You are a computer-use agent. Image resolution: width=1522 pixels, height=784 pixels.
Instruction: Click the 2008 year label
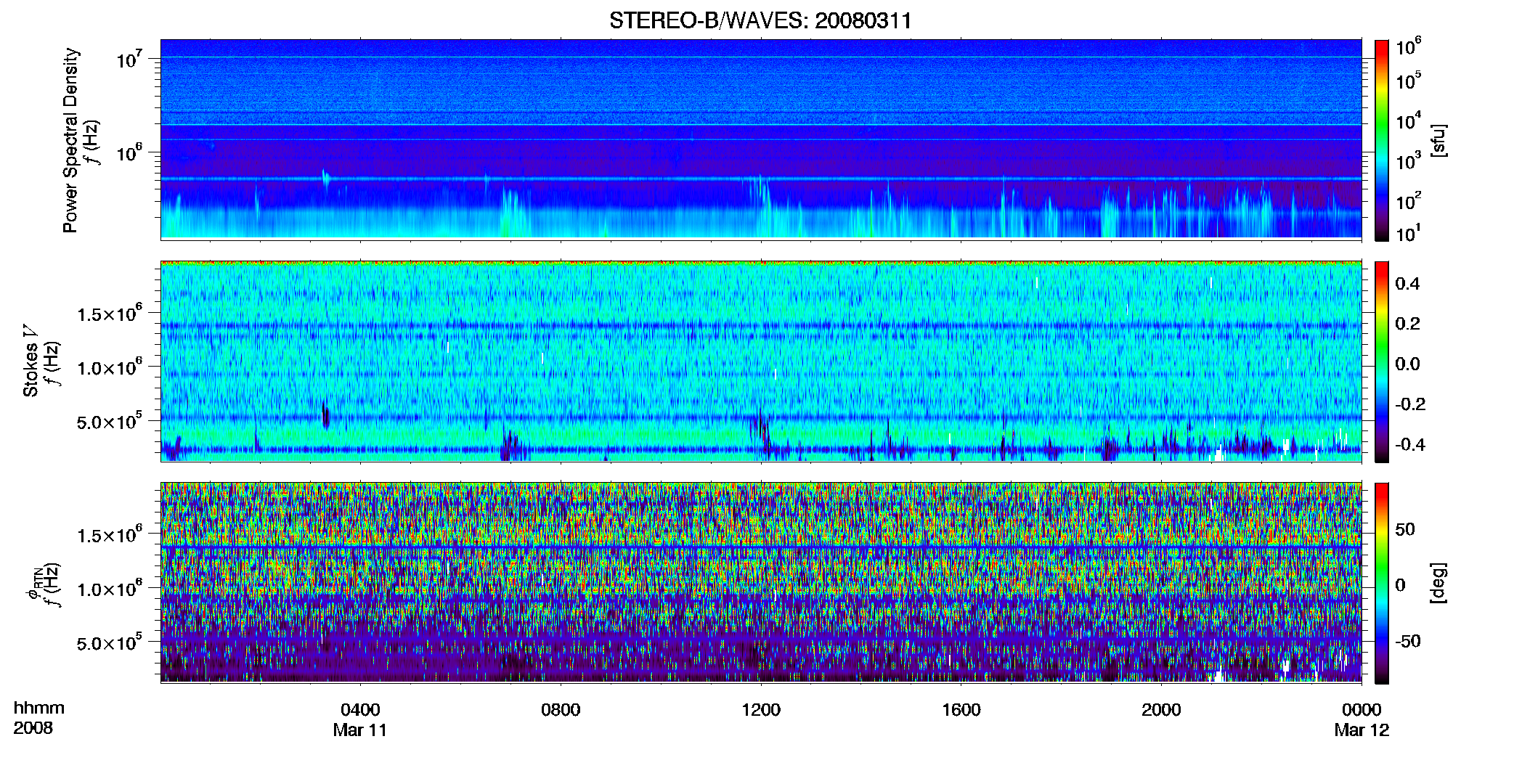[x=33, y=727]
